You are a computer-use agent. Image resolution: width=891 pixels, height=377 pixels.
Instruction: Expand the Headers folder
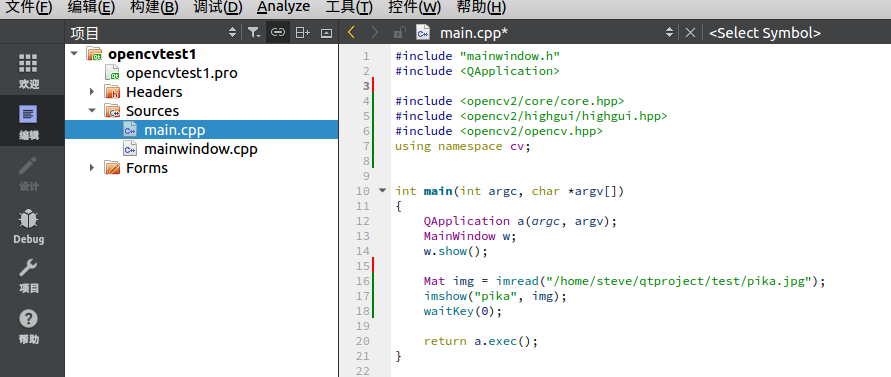(x=92, y=92)
